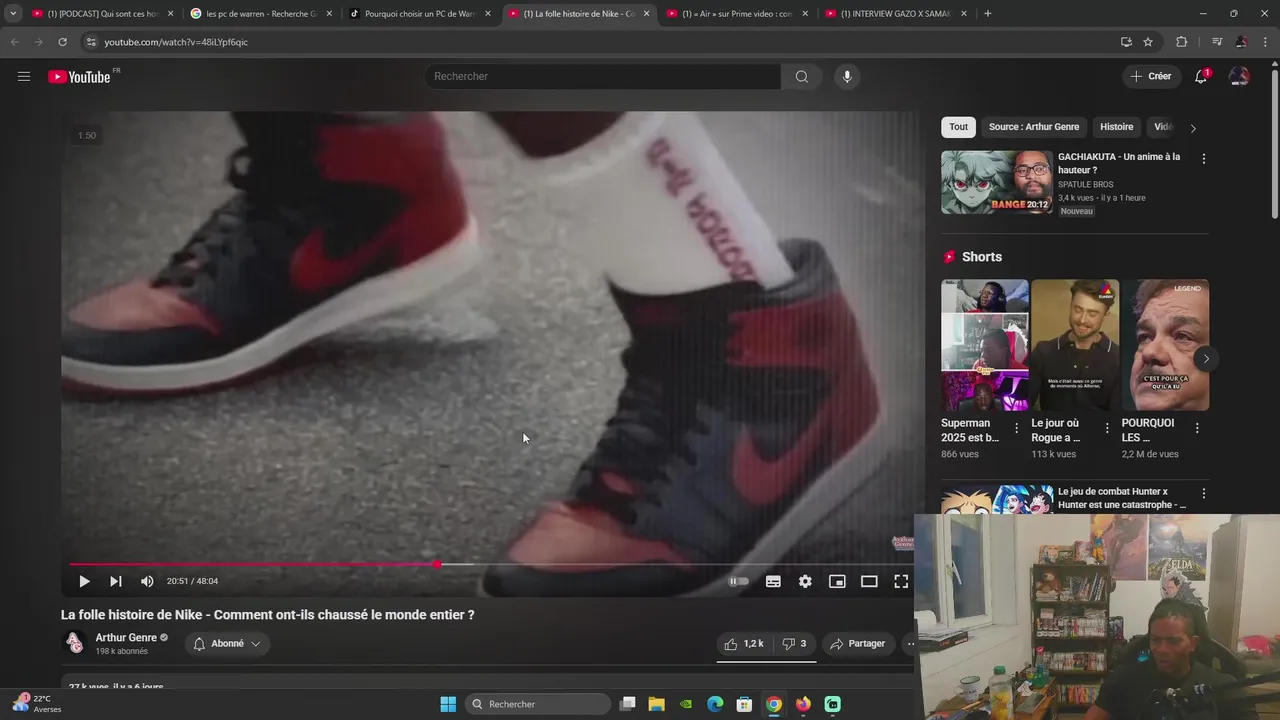Toggle autoplay switch in player
This screenshot has height=720, width=1280.
(x=738, y=581)
